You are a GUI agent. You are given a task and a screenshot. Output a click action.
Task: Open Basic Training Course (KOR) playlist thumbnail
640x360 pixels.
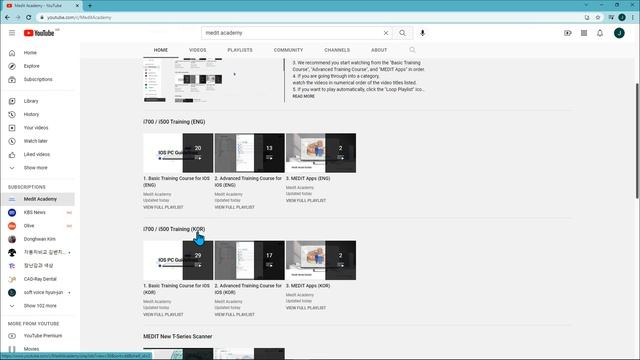pyautogui.click(x=178, y=260)
